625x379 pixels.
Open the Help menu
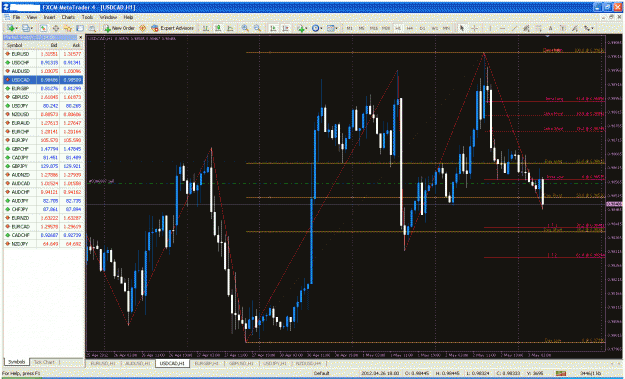pyautogui.click(x=128, y=18)
